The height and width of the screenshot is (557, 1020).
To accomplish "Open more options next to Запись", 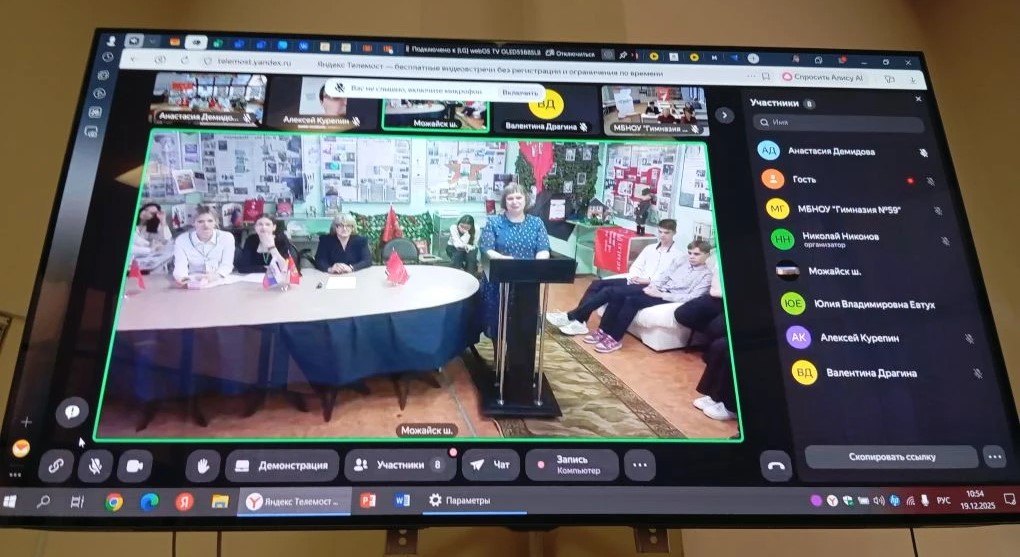I will 639,465.
